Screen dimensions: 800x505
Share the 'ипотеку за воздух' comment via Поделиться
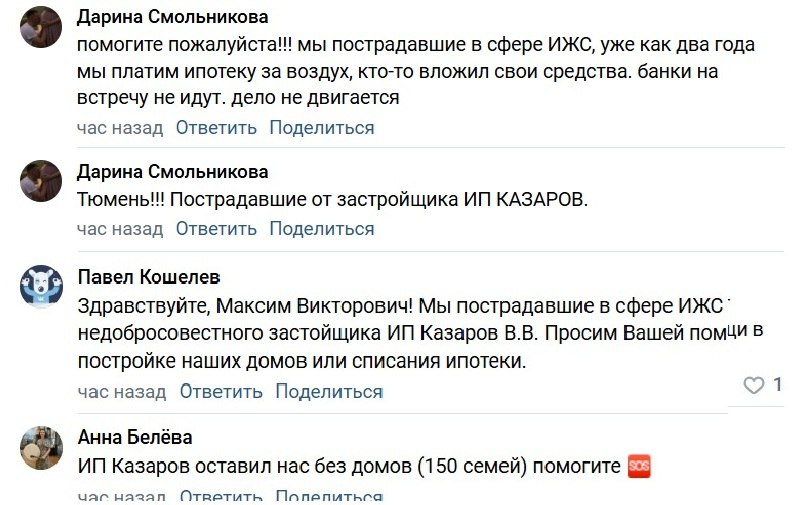322,128
